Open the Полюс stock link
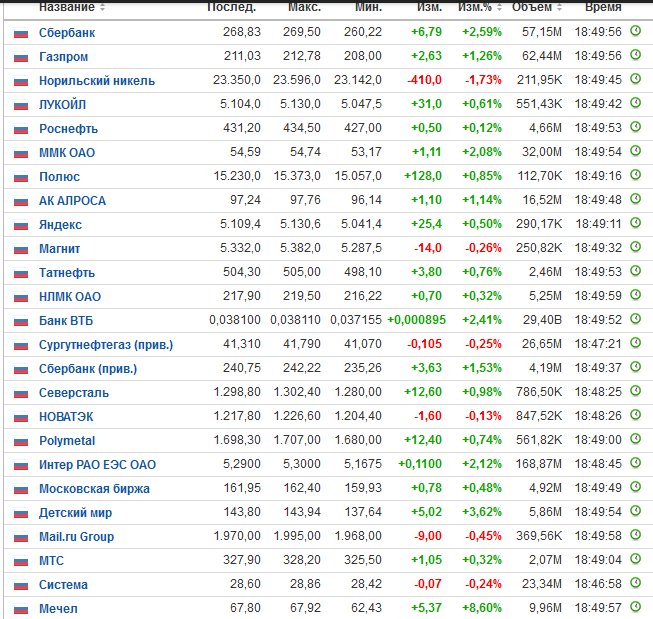This screenshot has height=619, width=653. click(59, 177)
